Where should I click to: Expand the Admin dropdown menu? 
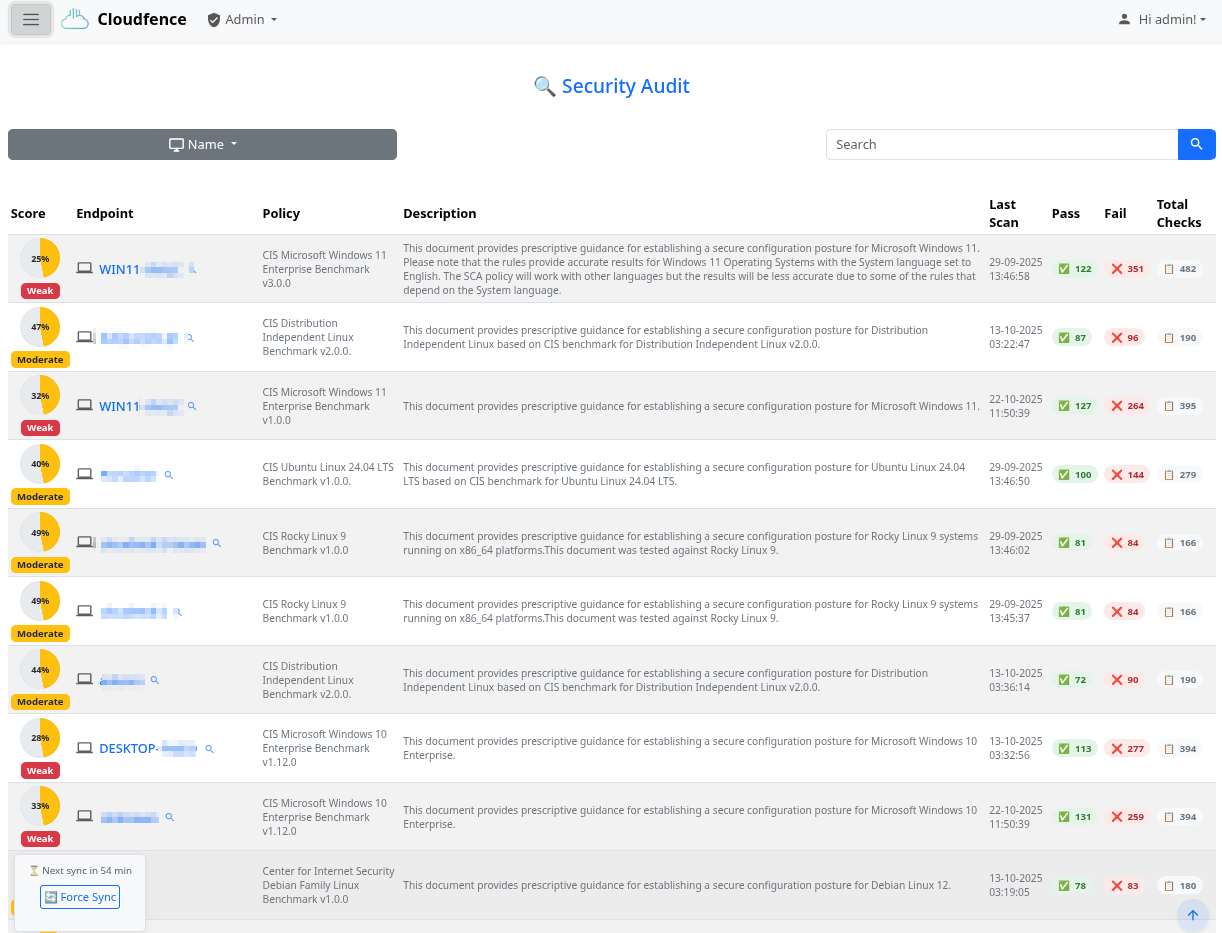(x=242, y=20)
